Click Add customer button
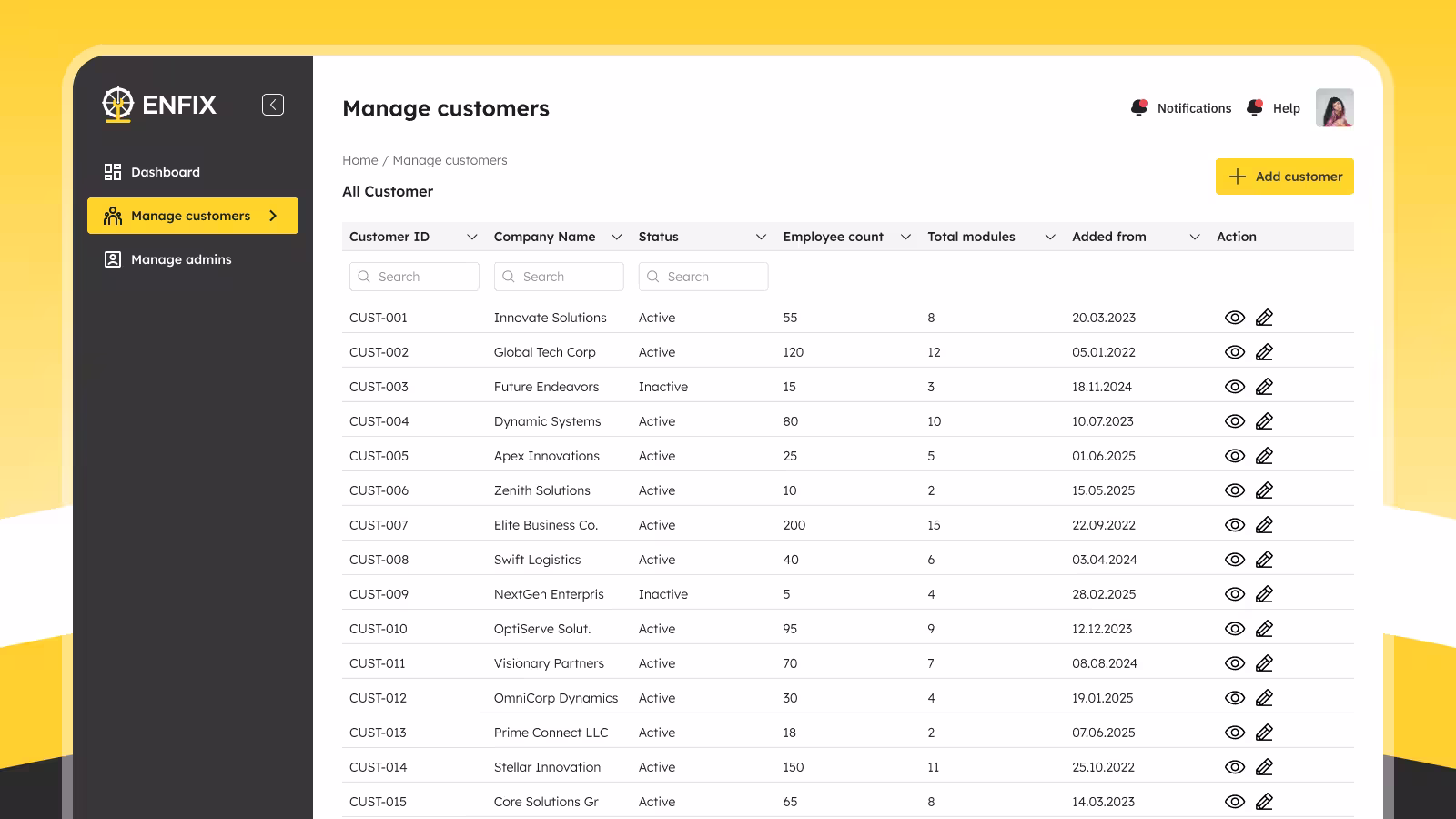 (x=1285, y=177)
